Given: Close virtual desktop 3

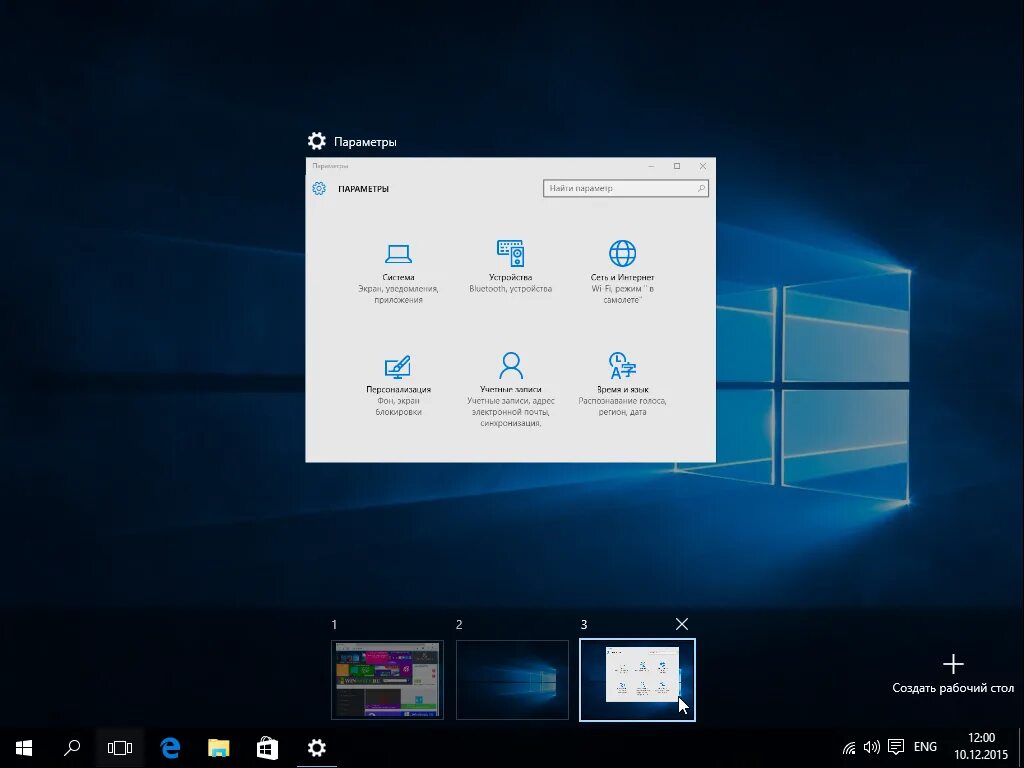Looking at the screenshot, I should tap(682, 624).
